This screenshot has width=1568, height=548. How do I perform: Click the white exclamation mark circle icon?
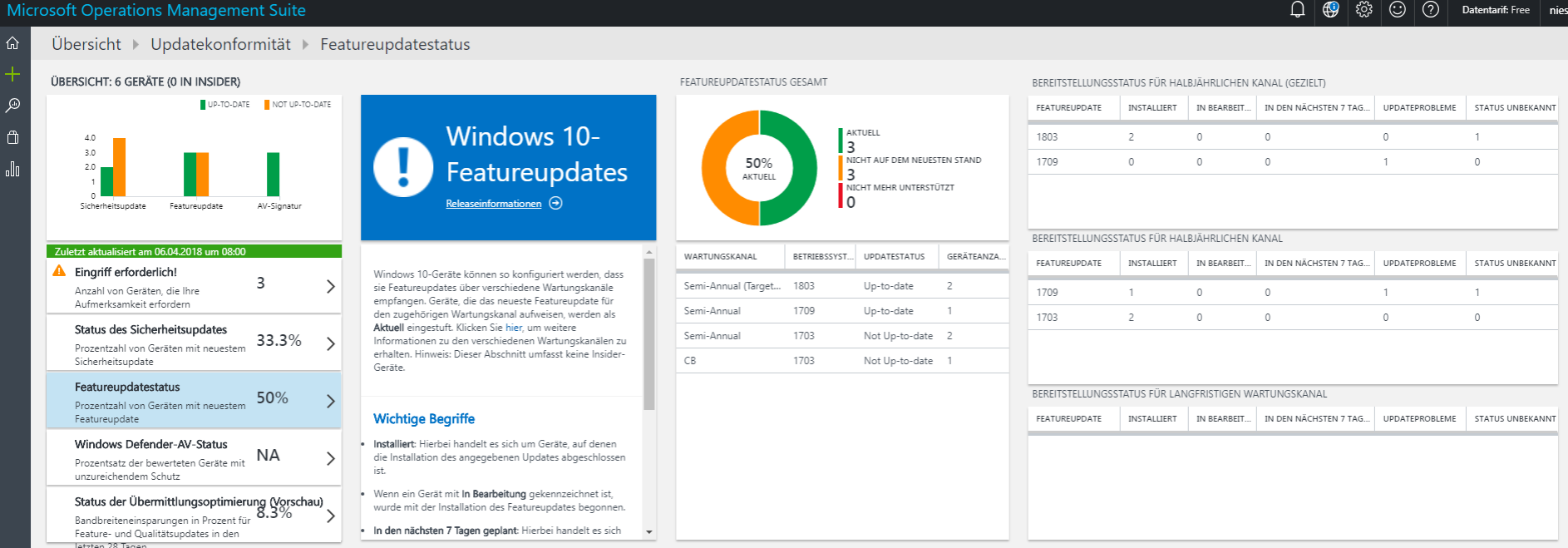(x=403, y=166)
